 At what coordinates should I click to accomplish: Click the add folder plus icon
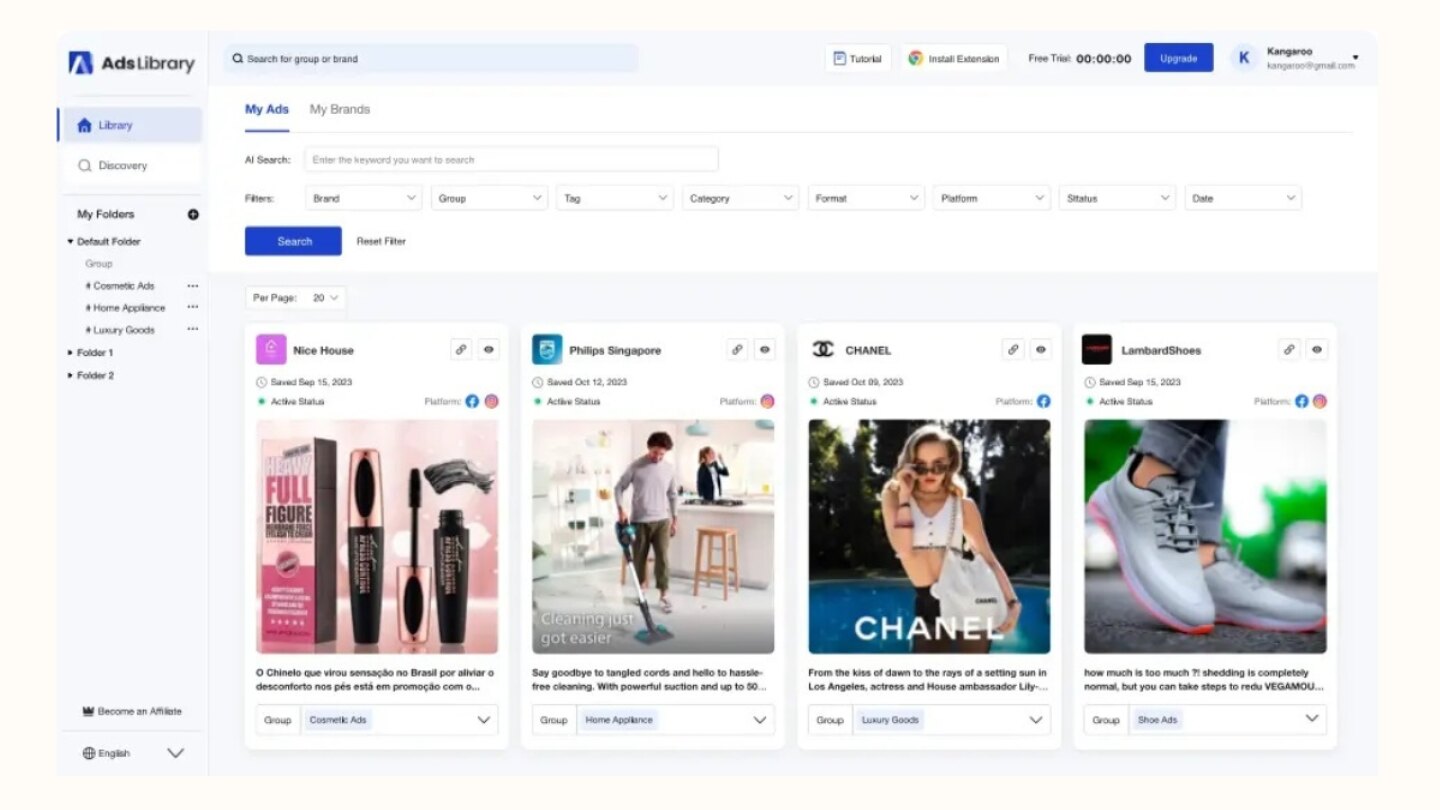click(x=193, y=214)
